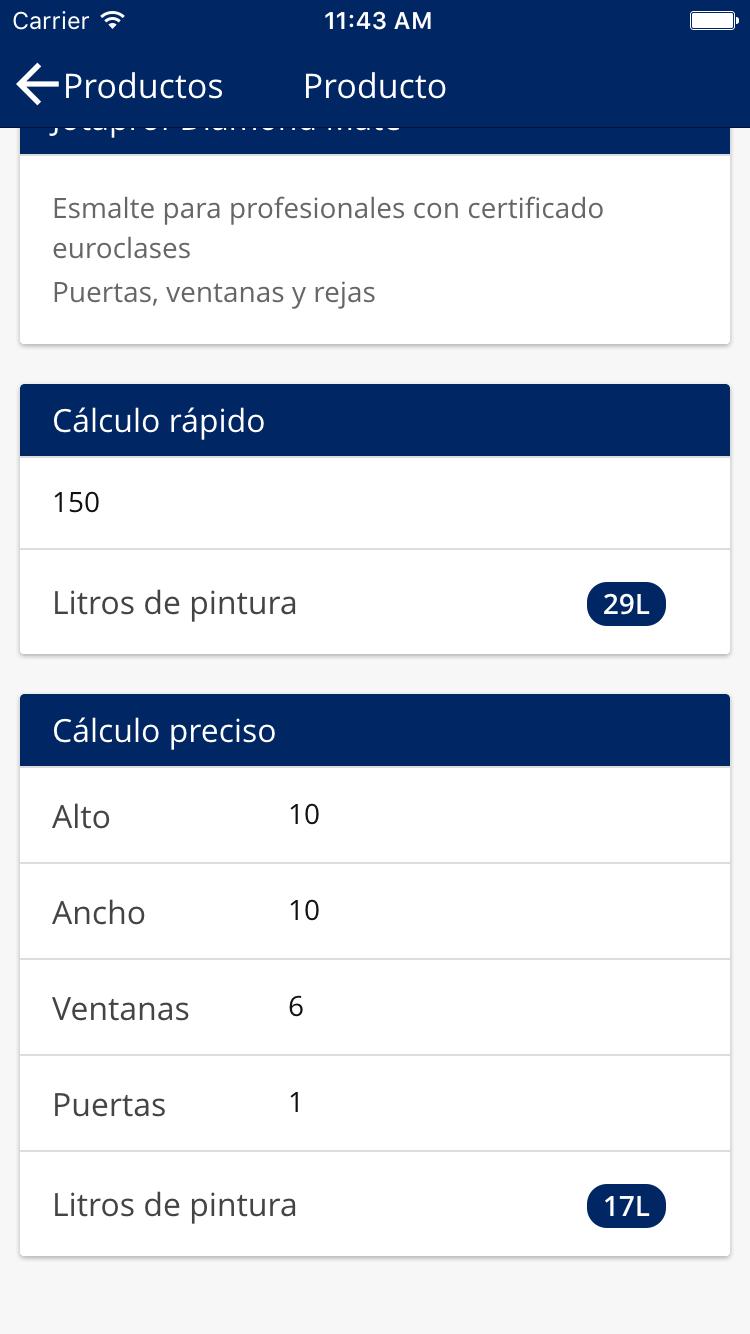Go back to Productos list
Image resolution: width=750 pixels, height=1334 pixels.
pyautogui.click(x=143, y=86)
